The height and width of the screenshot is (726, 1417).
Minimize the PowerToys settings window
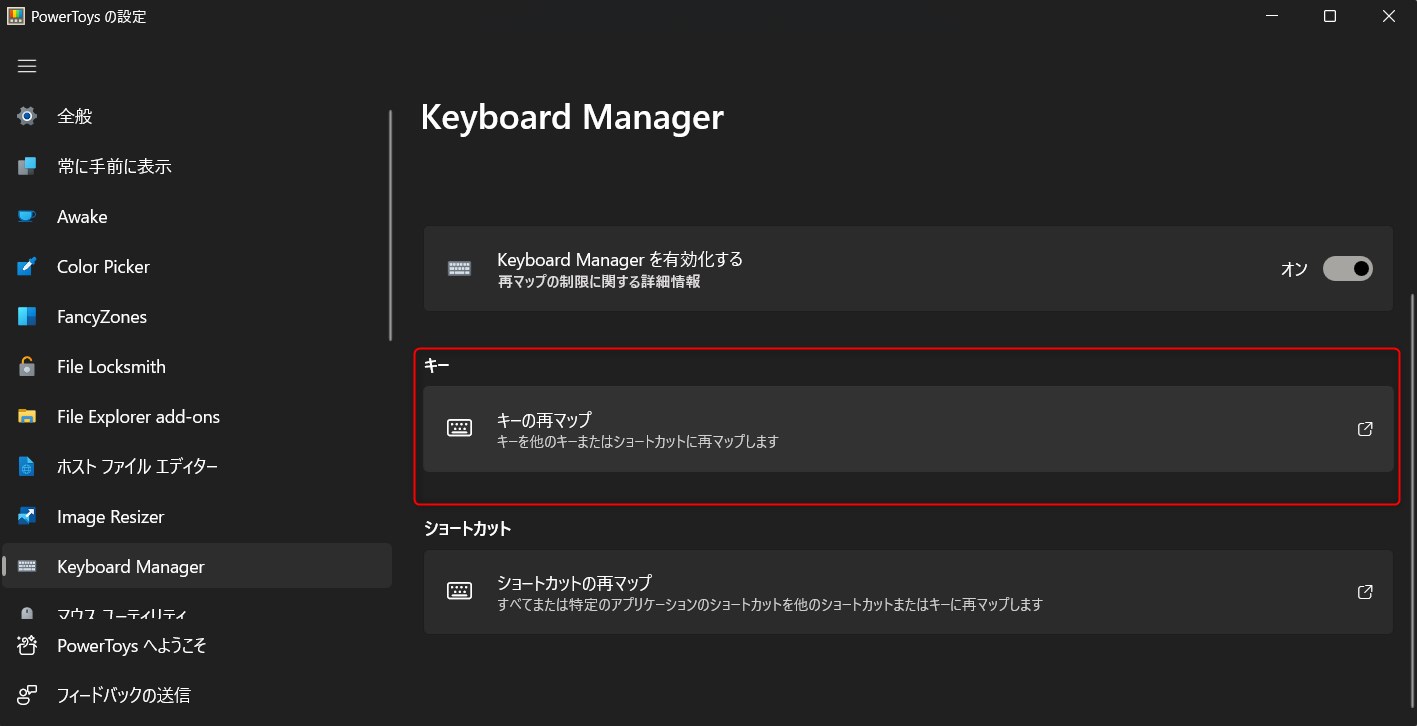1271,16
